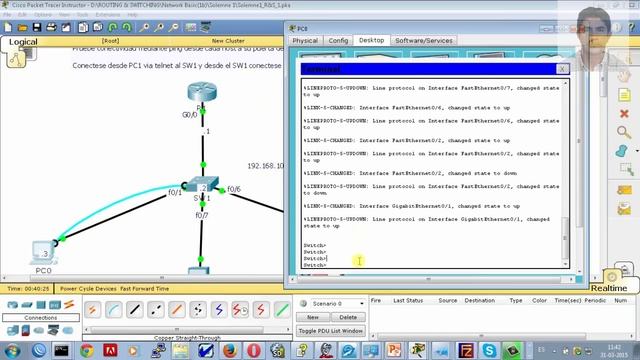Screen dimensions: 640x360
Task: Switch to the Software/Services tab
Action: 424,40
